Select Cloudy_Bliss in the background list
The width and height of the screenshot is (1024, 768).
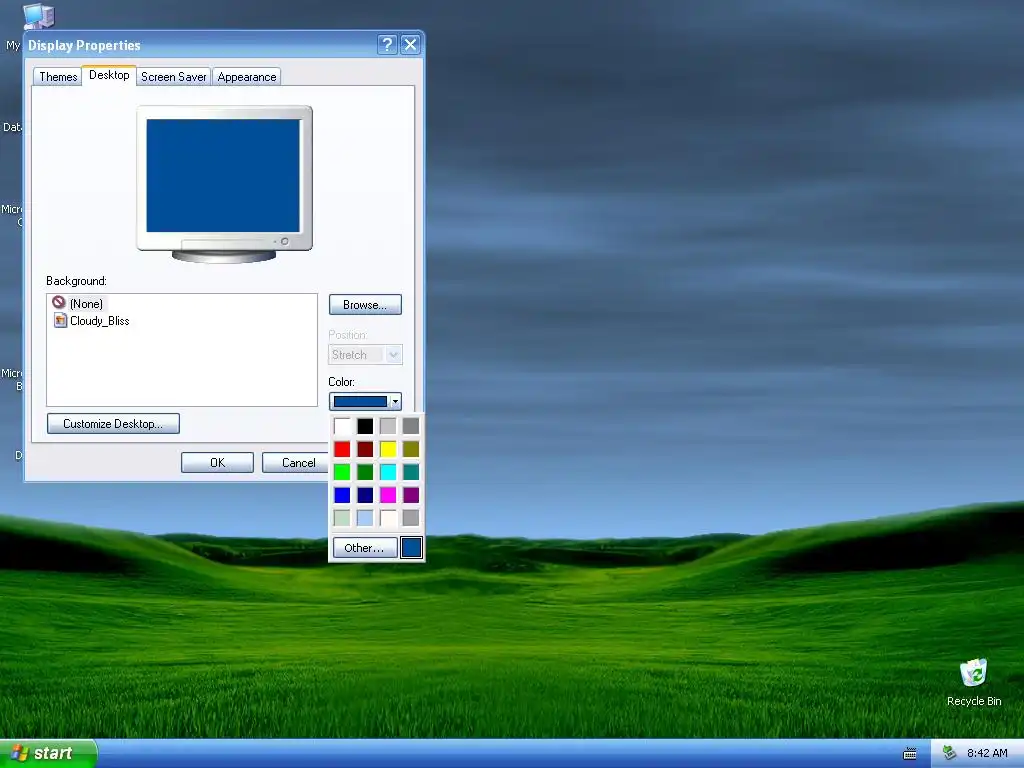coord(99,321)
